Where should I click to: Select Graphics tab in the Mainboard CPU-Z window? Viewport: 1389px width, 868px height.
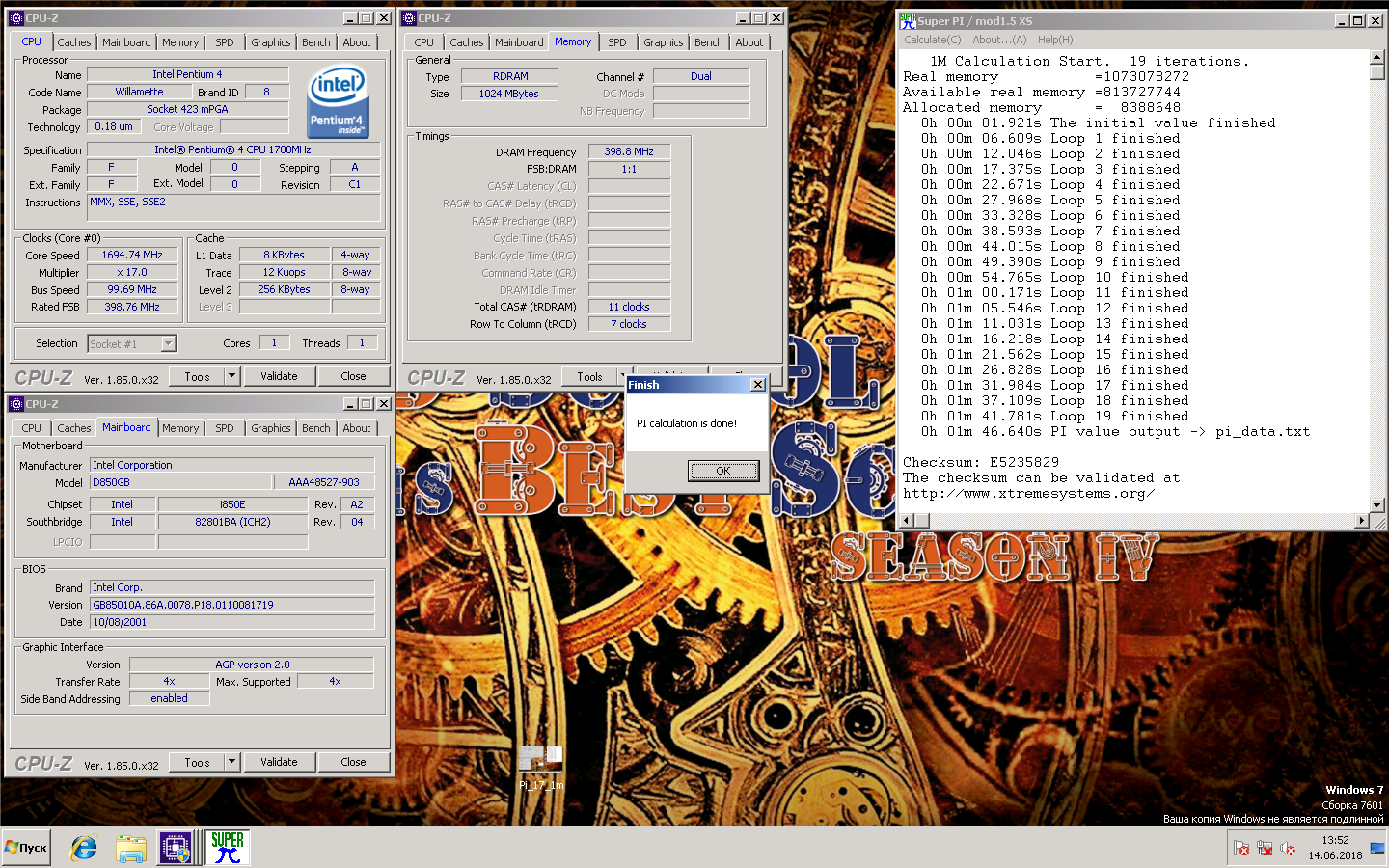point(271,428)
